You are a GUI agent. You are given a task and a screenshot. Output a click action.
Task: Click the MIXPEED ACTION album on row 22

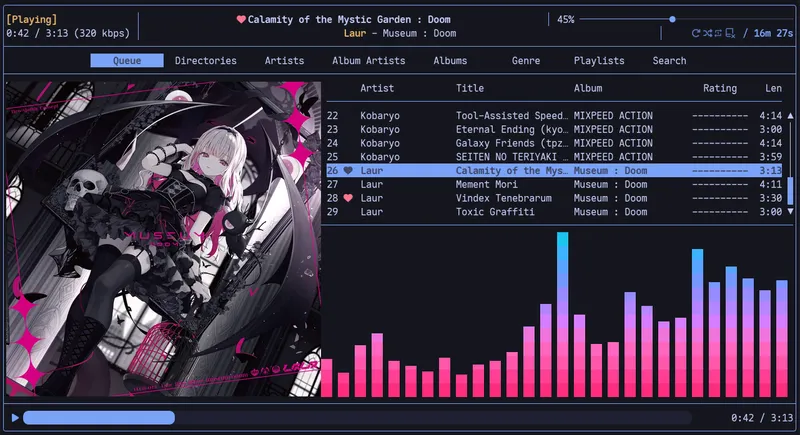[613, 116]
